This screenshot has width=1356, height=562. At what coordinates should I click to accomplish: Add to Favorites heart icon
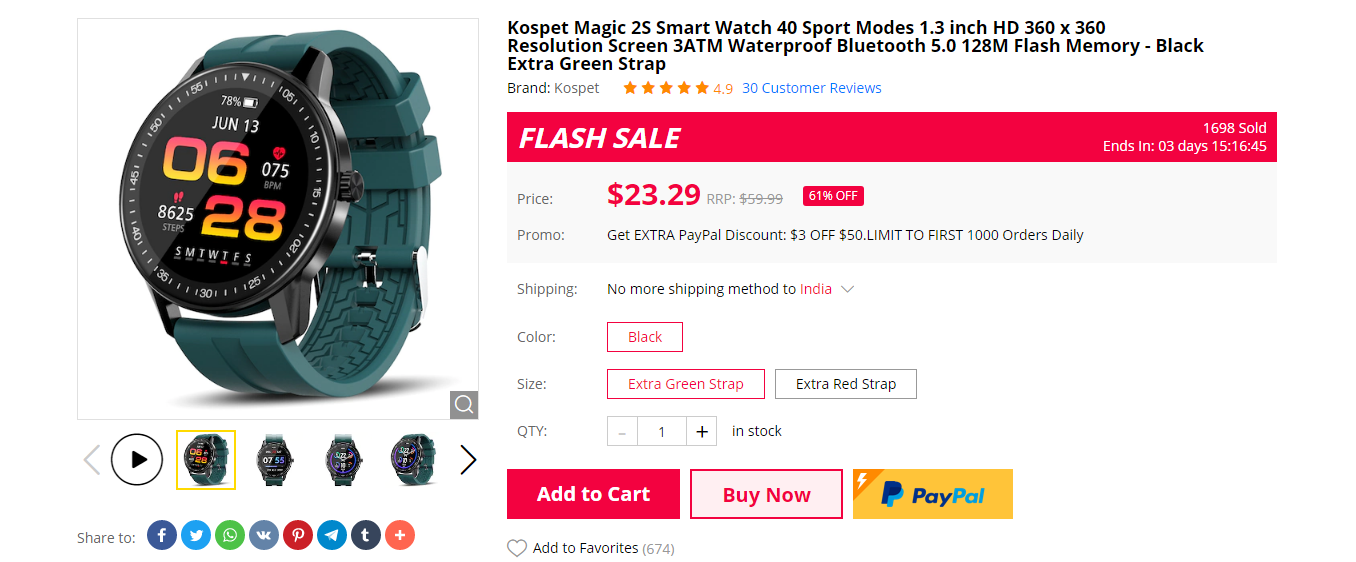coord(517,548)
